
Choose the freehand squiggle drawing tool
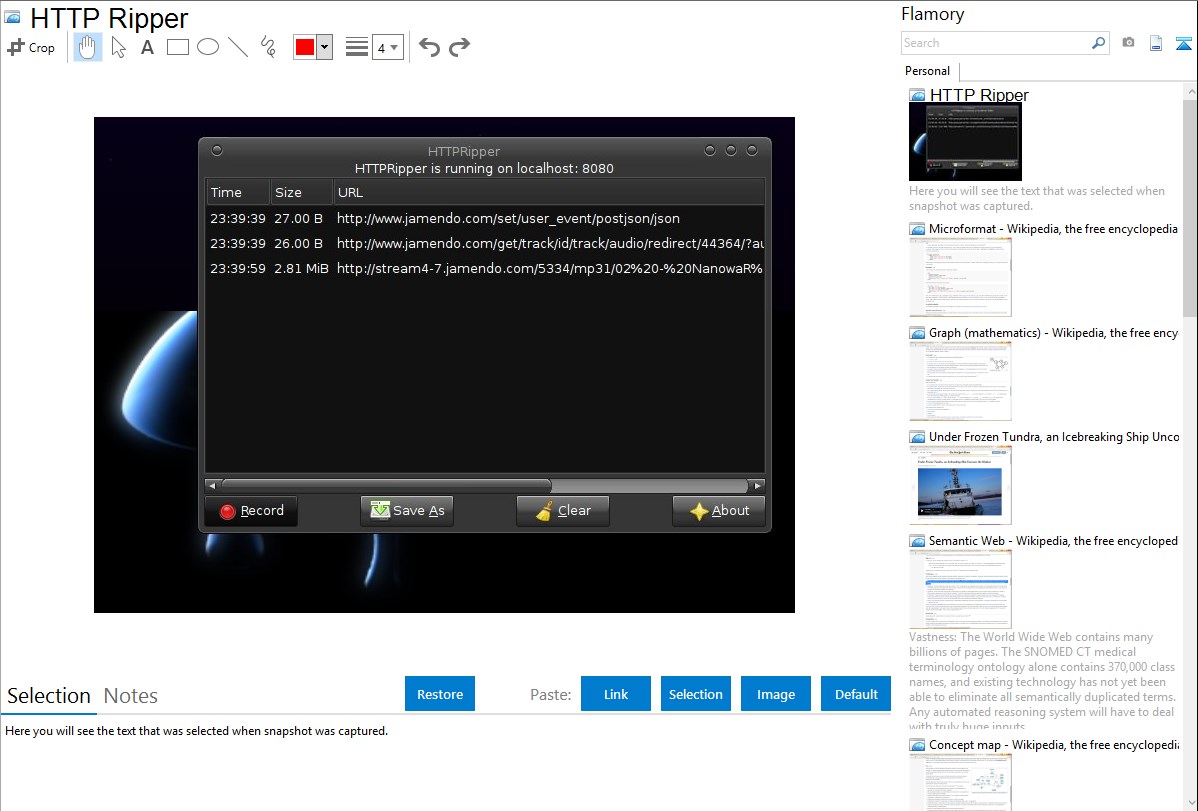[267, 47]
